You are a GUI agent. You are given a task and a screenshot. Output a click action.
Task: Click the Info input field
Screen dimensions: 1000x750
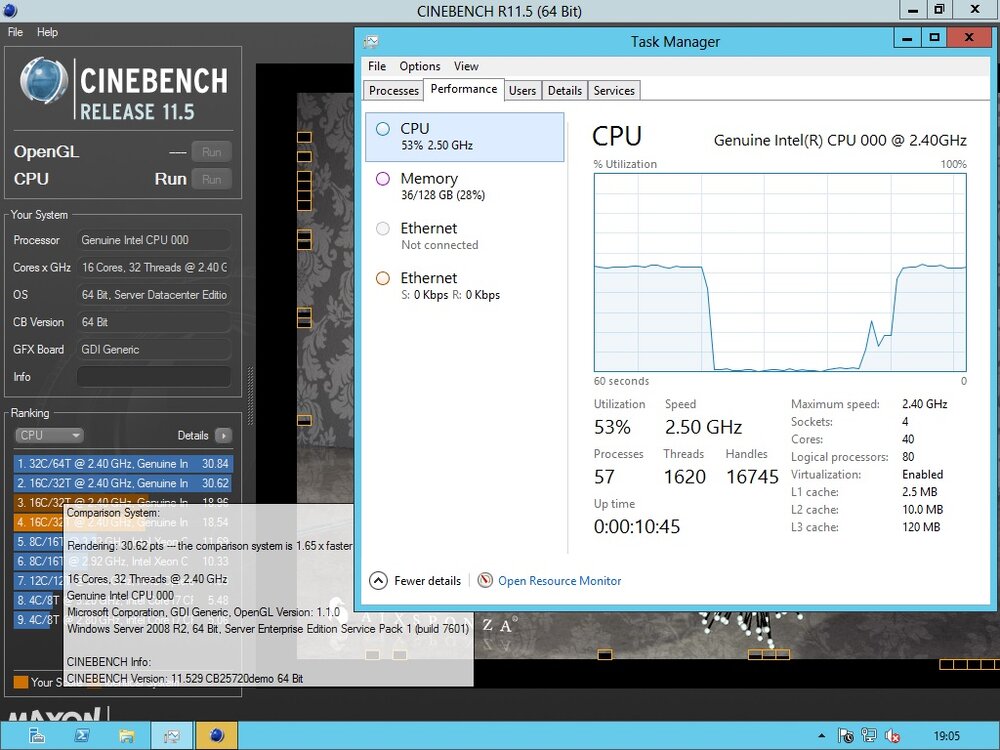tap(154, 376)
